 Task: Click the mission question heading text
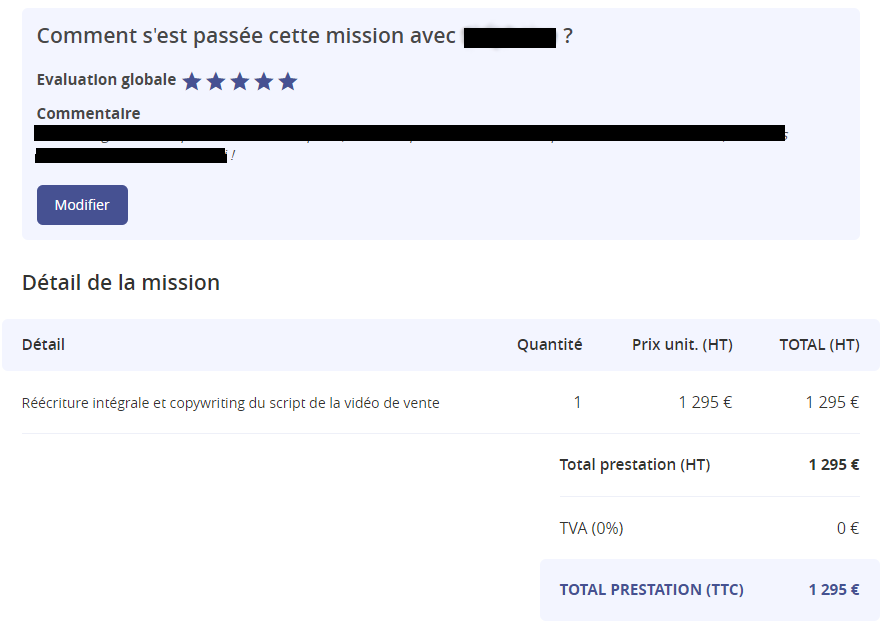(x=246, y=37)
